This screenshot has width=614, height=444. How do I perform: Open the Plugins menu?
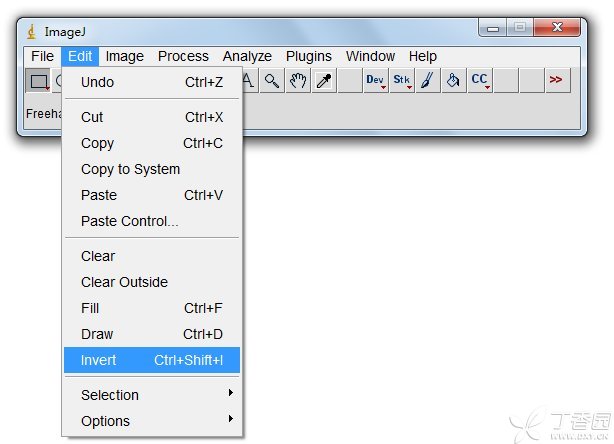309,56
